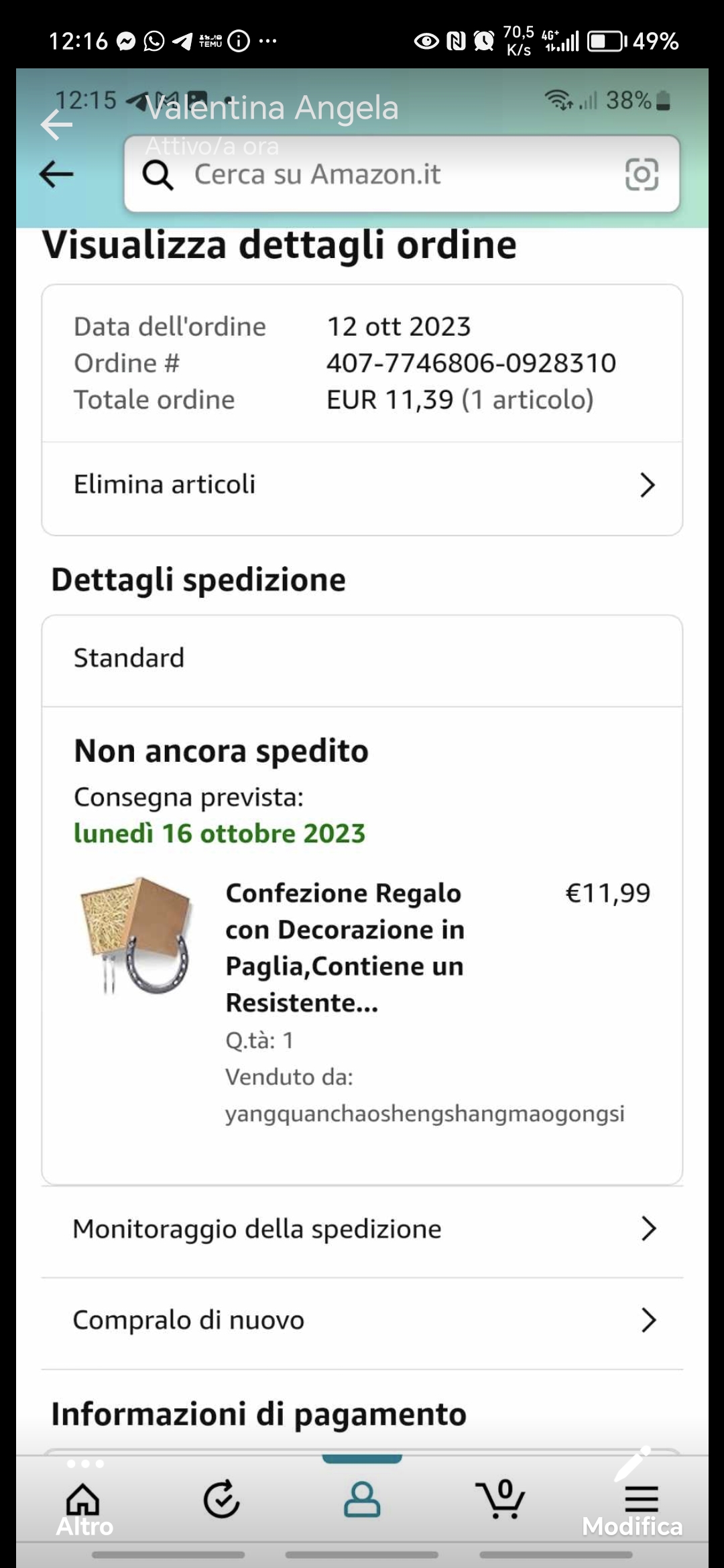The height and width of the screenshot is (1568, 724).
Task: Tap the magnifying glass search icon
Action: click(x=158, y=176)
